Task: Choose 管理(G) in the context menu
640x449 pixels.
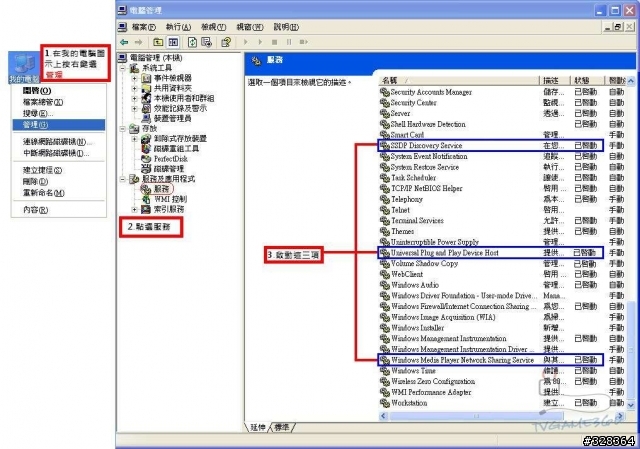Action: (58, 125)
